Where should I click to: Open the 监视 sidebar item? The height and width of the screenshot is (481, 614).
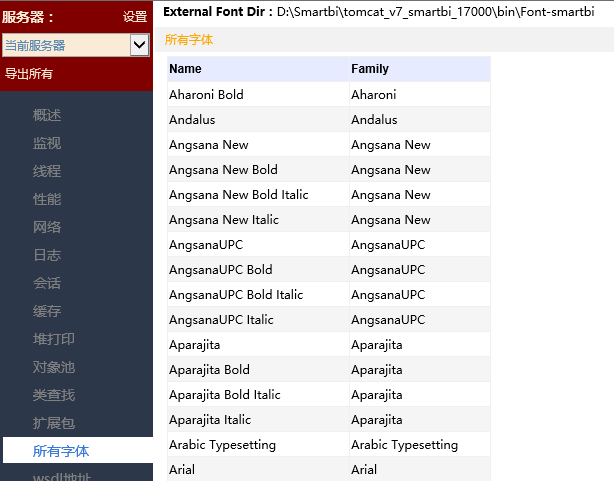(47, 143)
